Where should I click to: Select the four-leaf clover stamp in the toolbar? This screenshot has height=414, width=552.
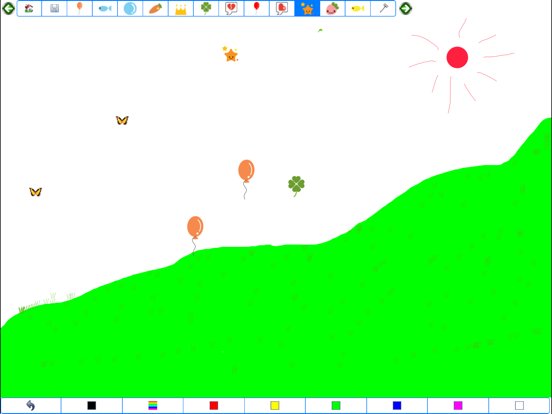206,8
